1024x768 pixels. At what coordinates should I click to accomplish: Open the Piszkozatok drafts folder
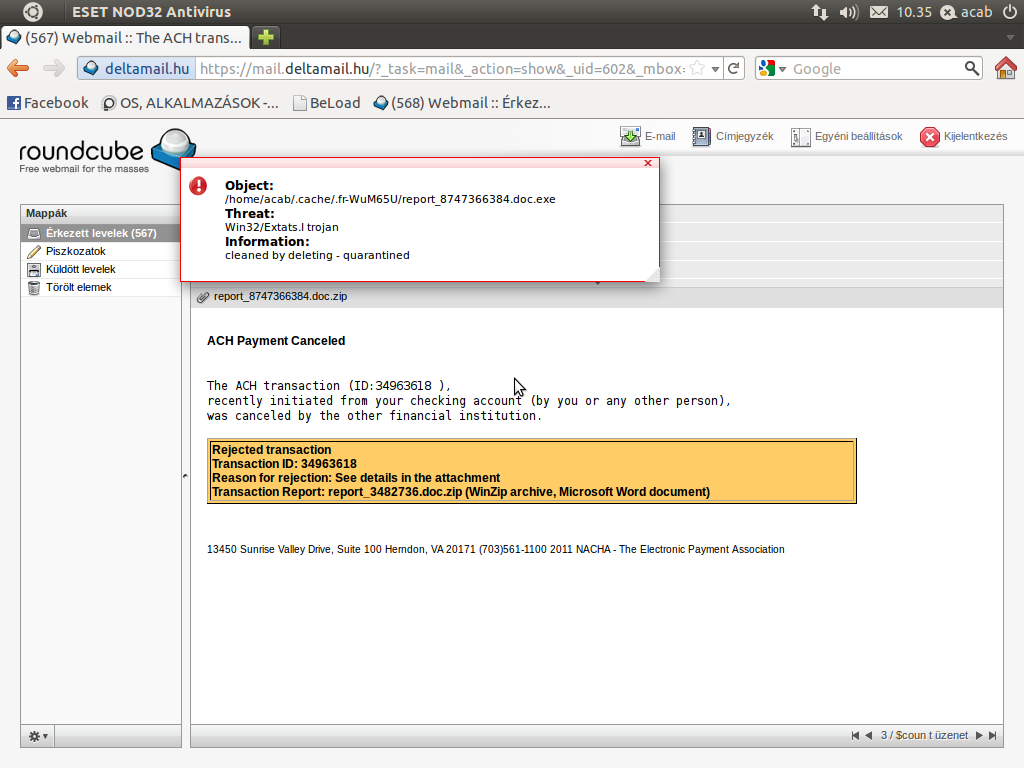[101, 251]
